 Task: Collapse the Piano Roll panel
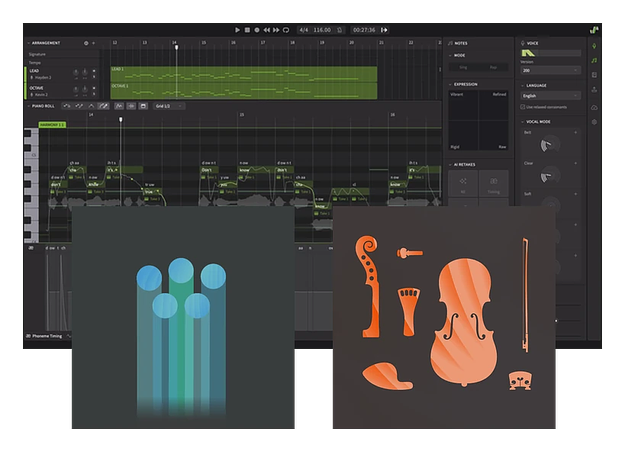click(29, 106)
